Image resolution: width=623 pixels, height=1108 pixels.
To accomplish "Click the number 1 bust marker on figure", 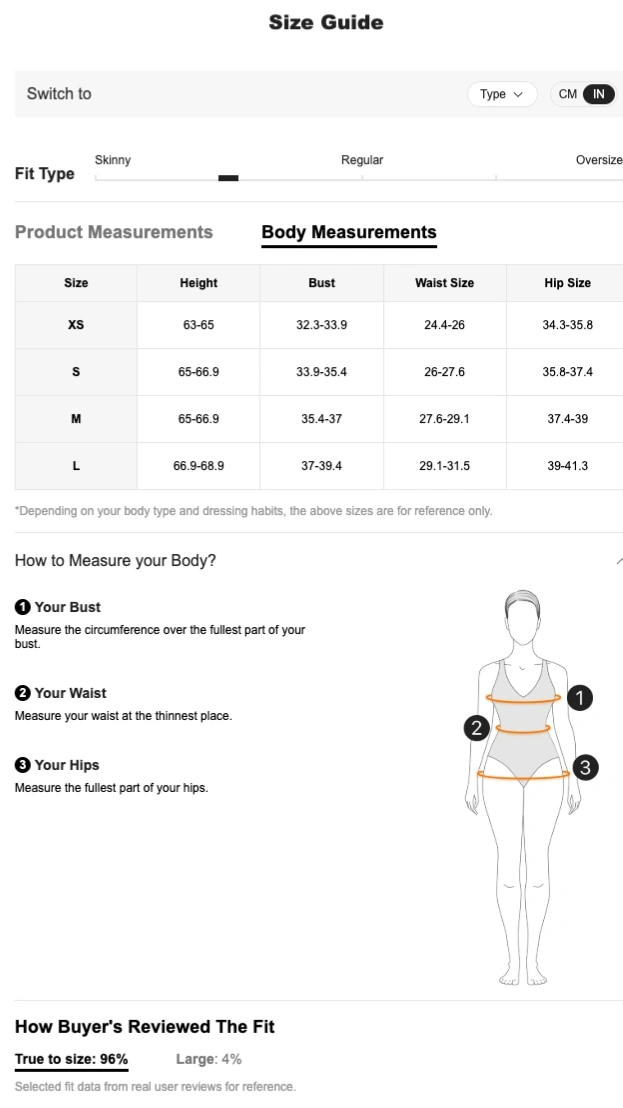I will 579,698.
